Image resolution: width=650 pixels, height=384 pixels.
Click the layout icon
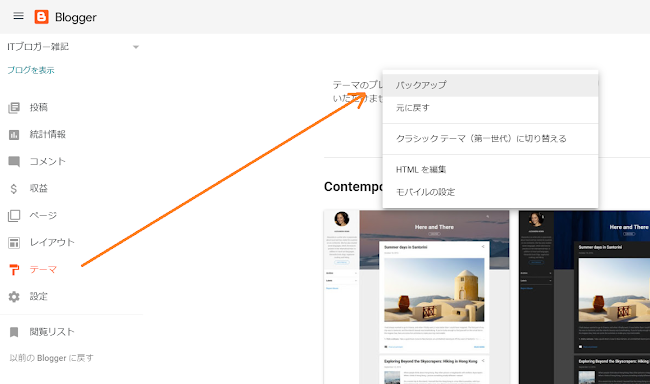coord(14,243)
